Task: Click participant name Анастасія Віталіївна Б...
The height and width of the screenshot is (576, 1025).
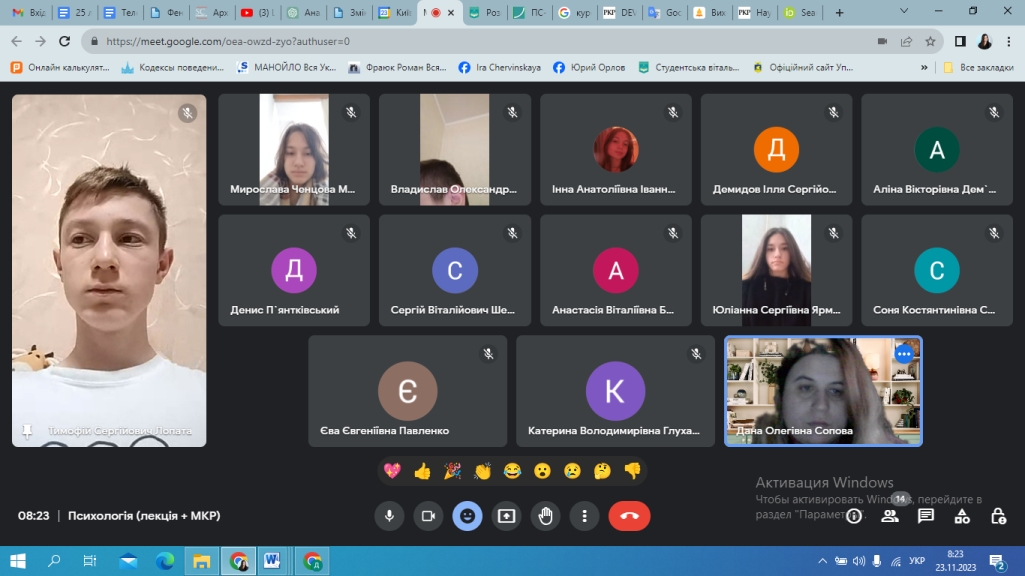Action: point(613,310)
